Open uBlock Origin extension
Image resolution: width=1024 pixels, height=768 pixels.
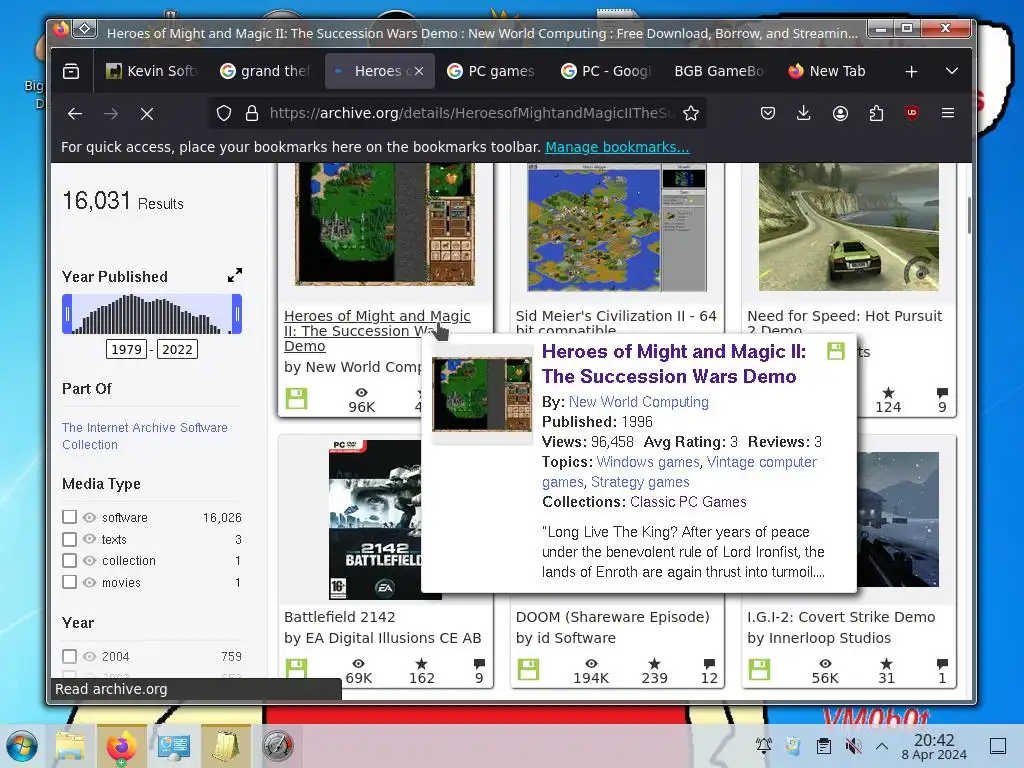pos(912,113)
